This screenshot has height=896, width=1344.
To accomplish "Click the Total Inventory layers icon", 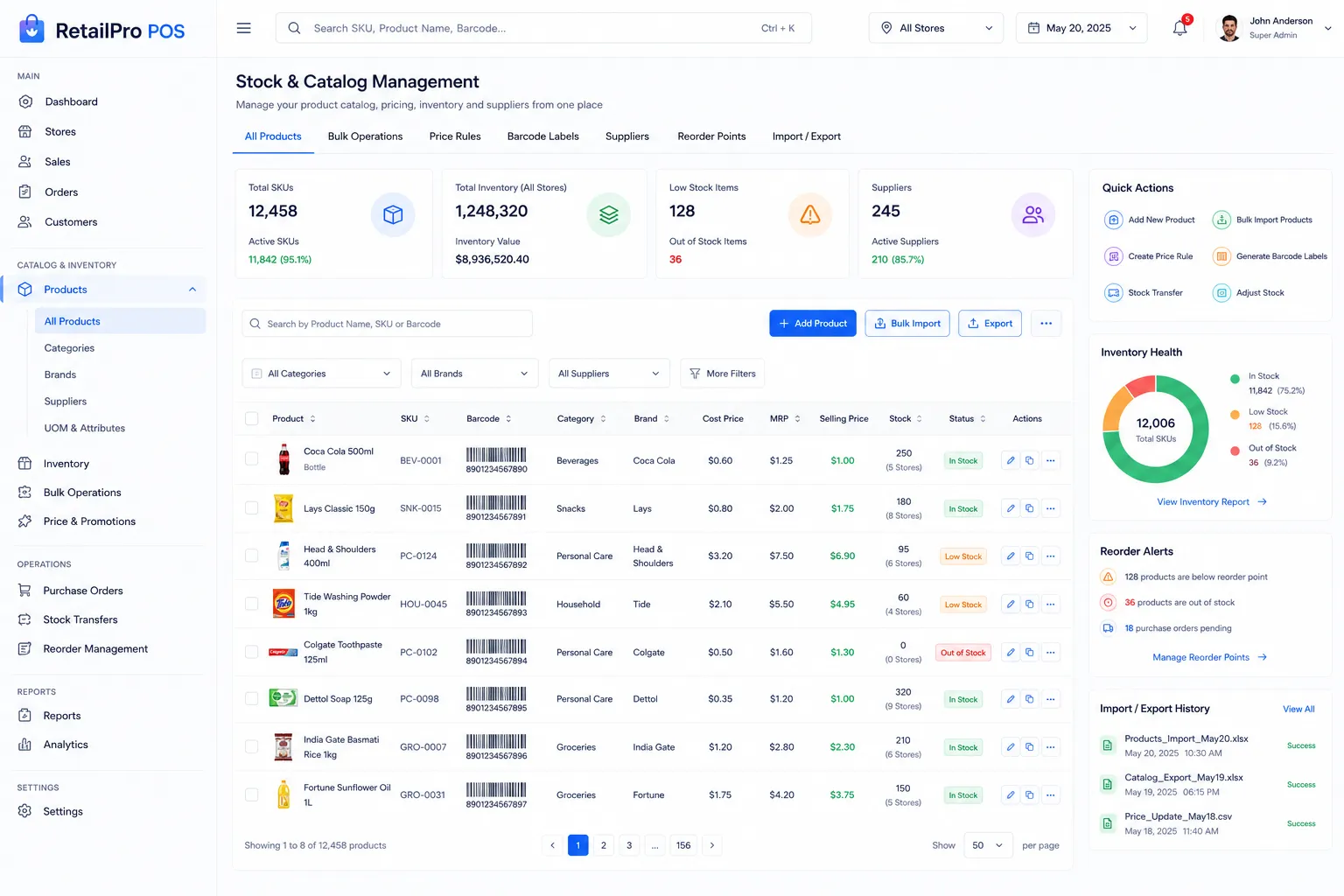I will (609, 214).
